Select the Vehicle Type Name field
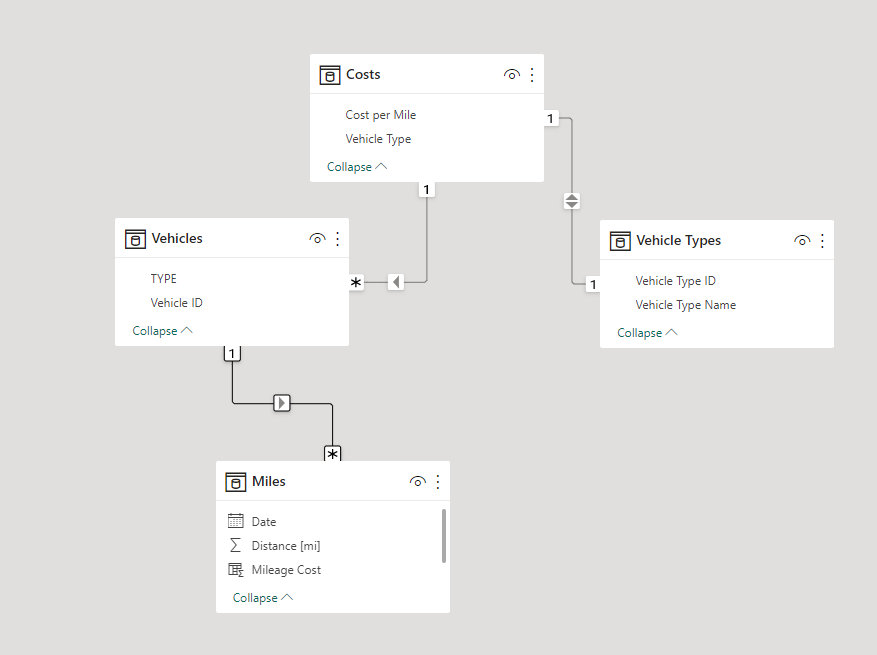Viewport: 877px width, 655px height. [685, 305]
